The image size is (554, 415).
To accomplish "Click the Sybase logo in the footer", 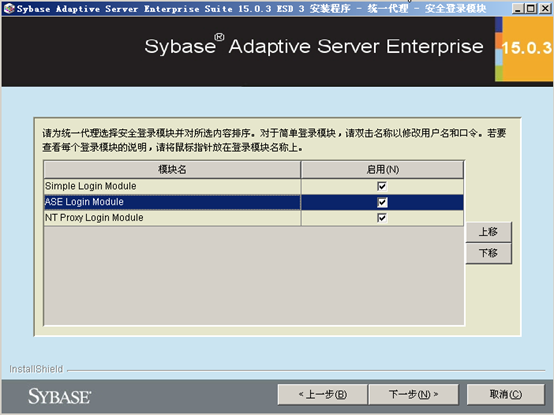I will click(59, 396).
